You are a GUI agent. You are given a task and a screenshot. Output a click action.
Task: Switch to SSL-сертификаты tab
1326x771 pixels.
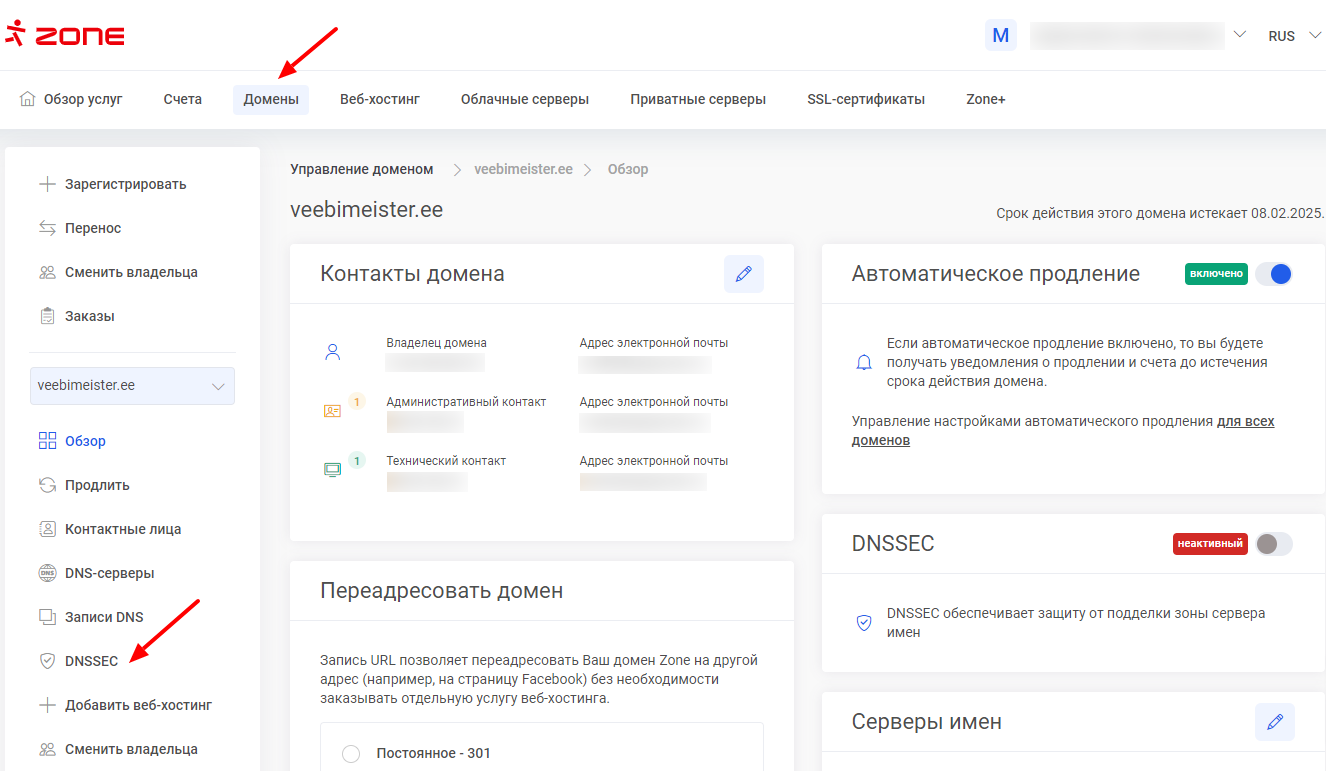point(865,99)
